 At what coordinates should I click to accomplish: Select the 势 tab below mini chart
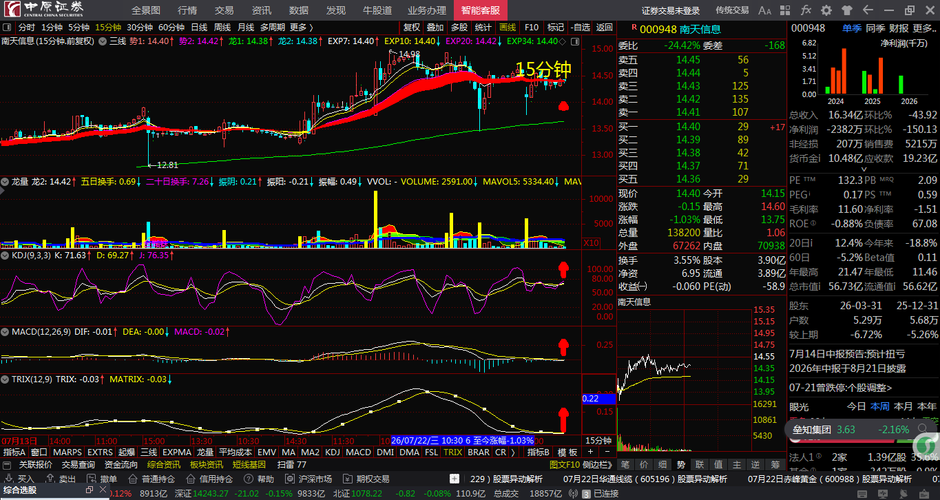tap(682, 465)
